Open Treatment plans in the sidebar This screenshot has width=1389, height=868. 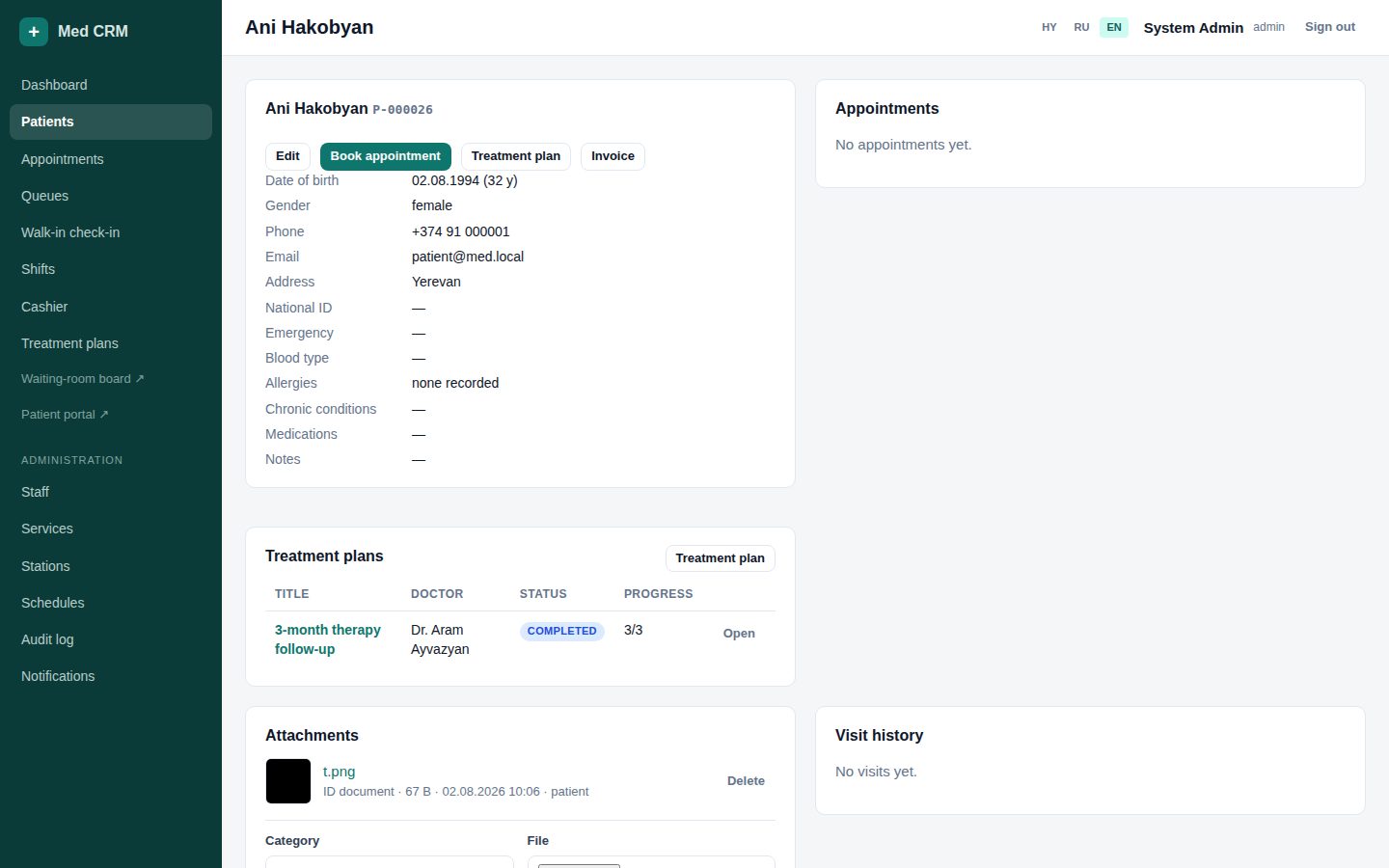[111, 343]
